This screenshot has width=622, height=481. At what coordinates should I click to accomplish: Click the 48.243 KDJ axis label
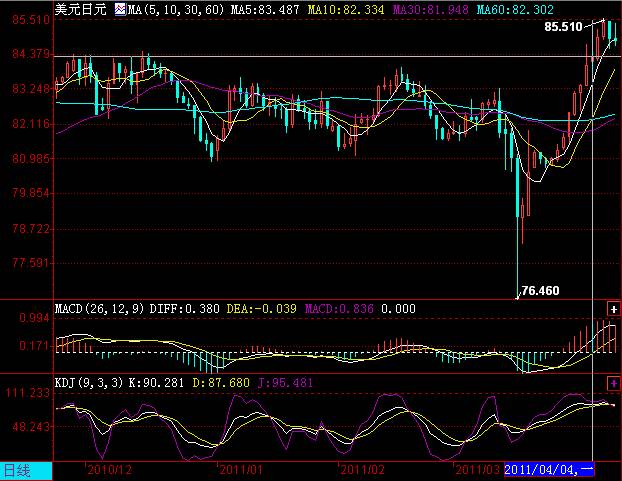[x=31, y=427]
